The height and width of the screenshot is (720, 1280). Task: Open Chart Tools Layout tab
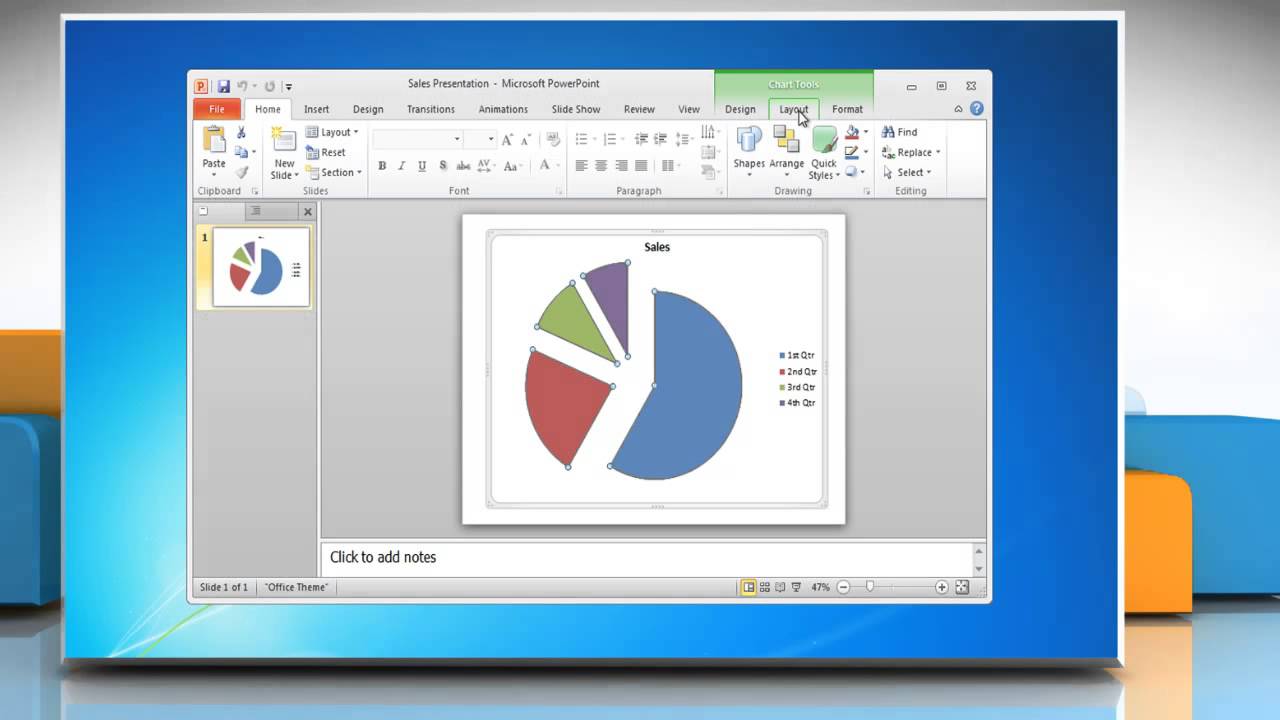pos(793,109)
